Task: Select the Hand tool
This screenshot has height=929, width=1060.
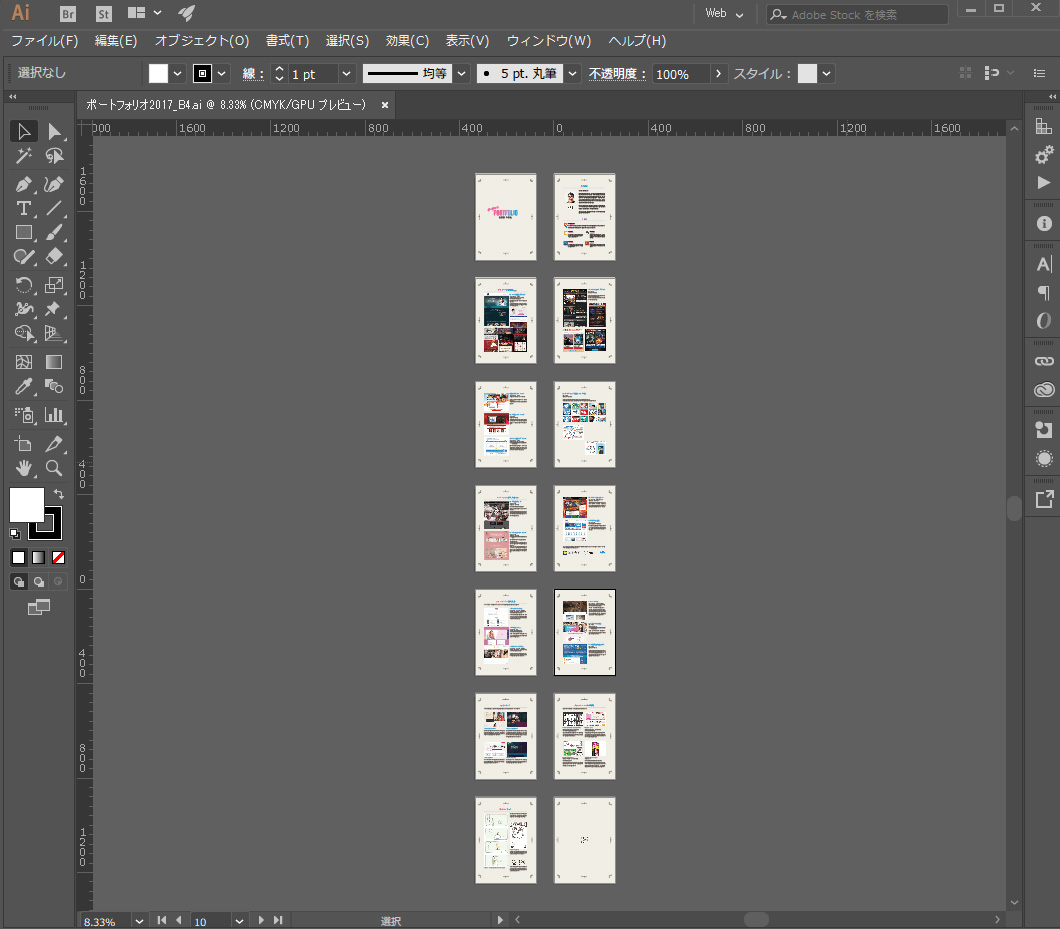Action: 24,467
